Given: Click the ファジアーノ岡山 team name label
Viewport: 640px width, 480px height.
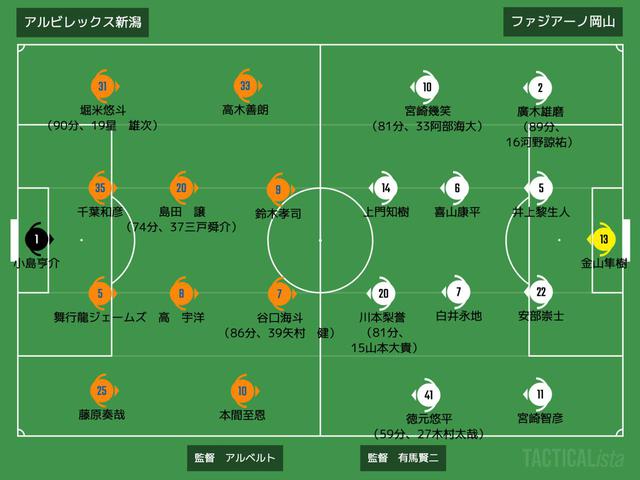Looking at the screenshot, I should [563, 21].
